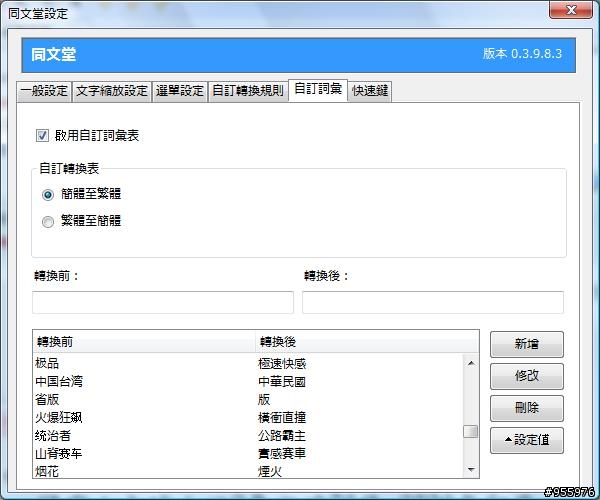Sort list by 轉換前 column header
This screenshot has height=500, width=600.
click(144, 342)
